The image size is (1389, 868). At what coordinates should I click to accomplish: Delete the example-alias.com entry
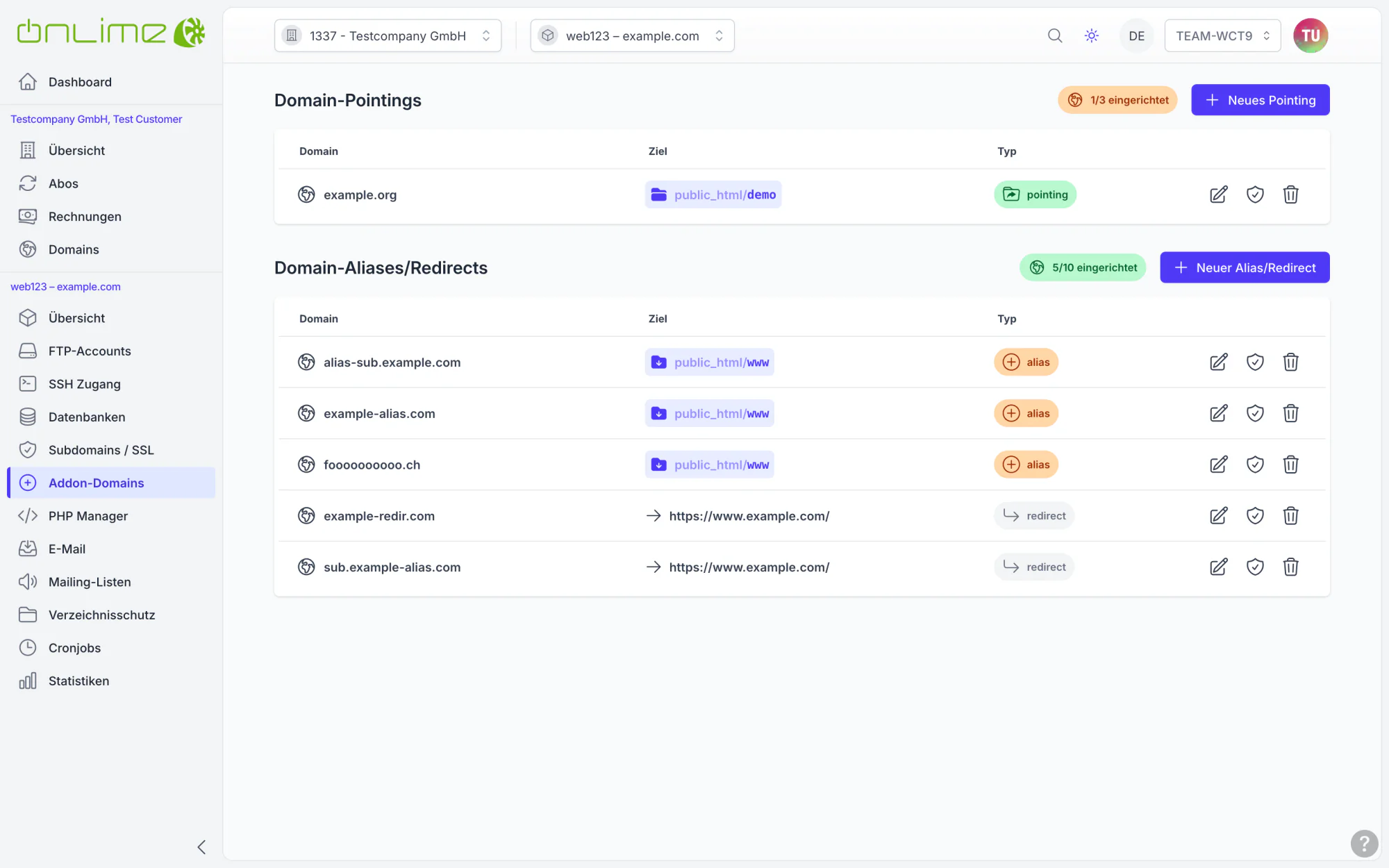click(x=1291, y=413)
